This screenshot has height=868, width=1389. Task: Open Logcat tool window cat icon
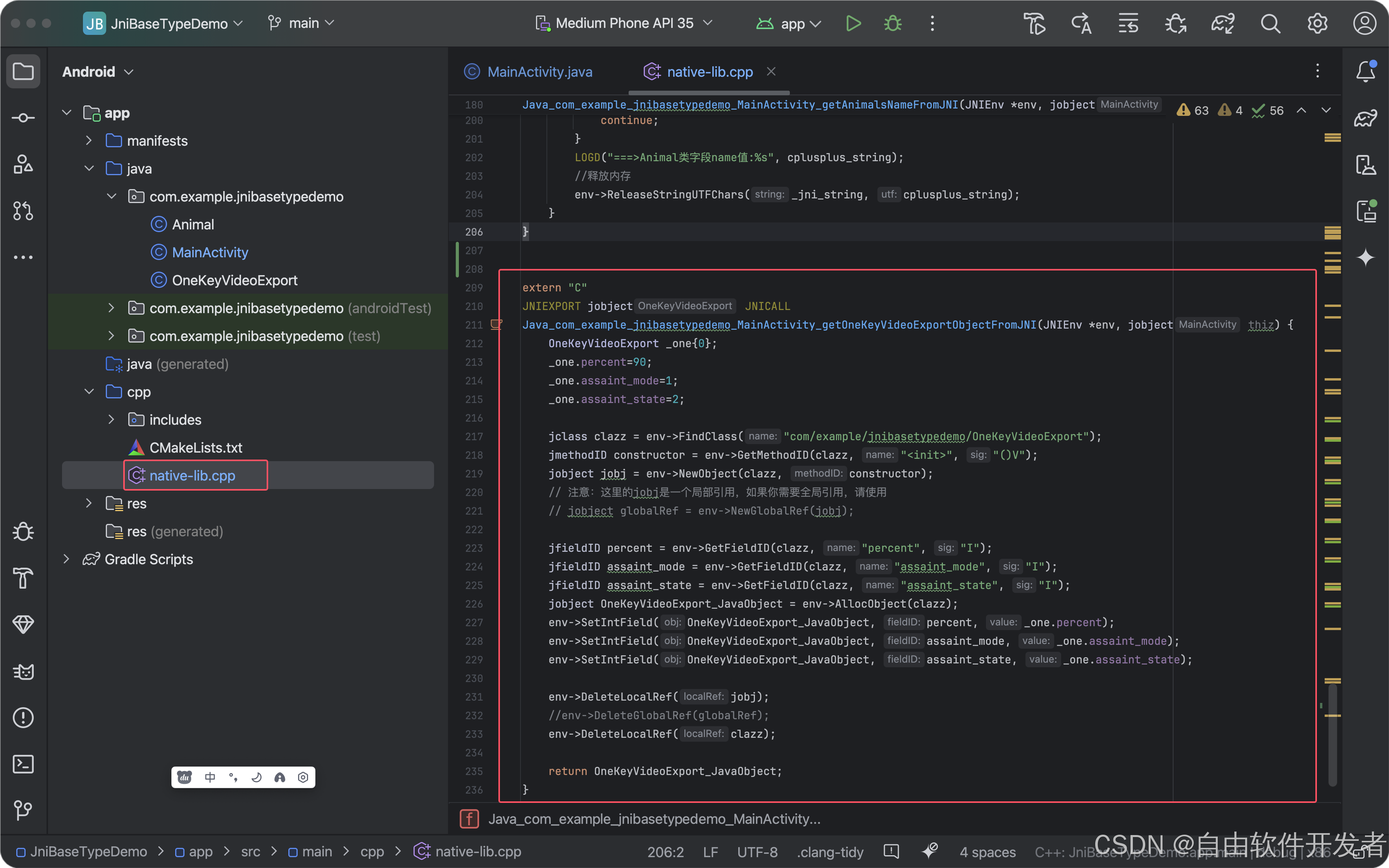point(23,671)
